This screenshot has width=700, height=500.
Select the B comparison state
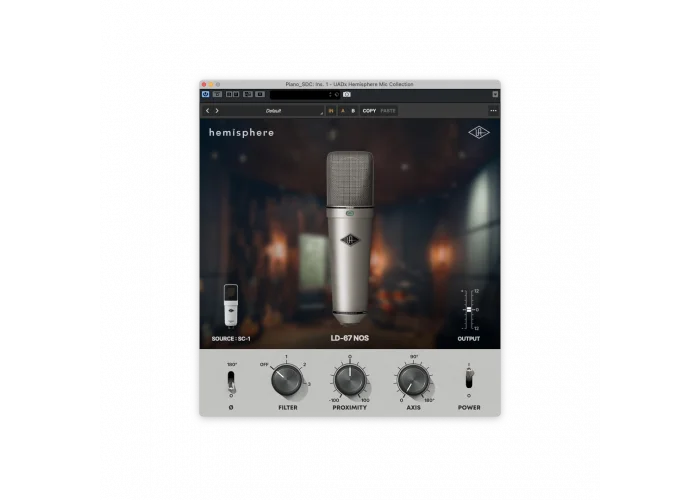point(353,111)
